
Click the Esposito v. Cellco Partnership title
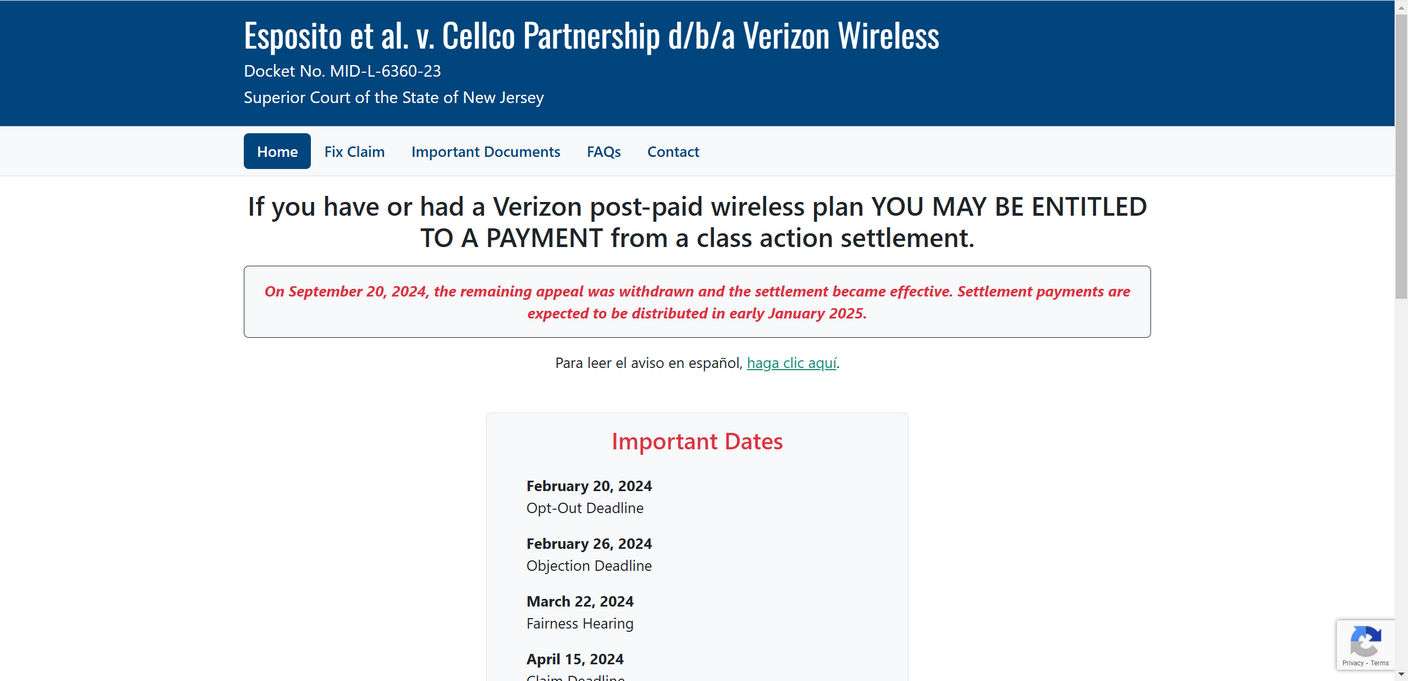(590, 35)
